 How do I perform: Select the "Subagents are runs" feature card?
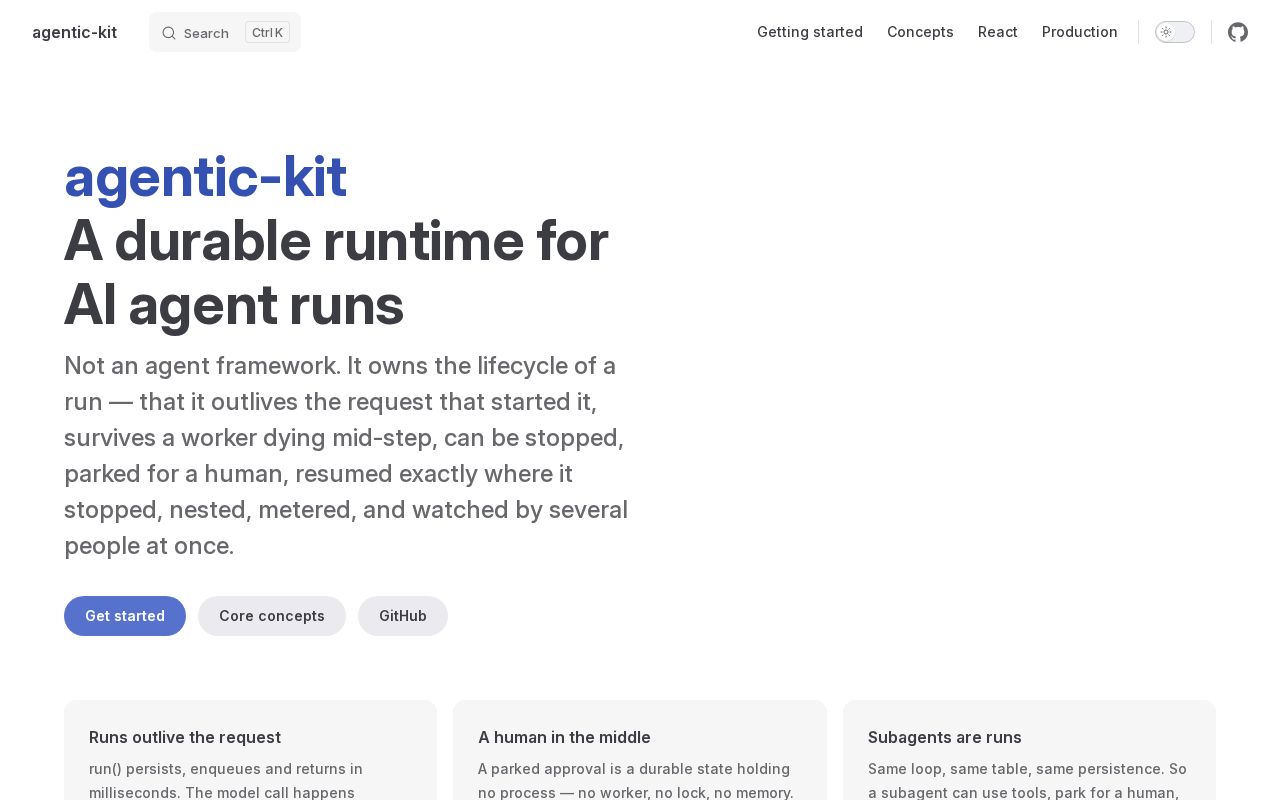[1029, 750]
